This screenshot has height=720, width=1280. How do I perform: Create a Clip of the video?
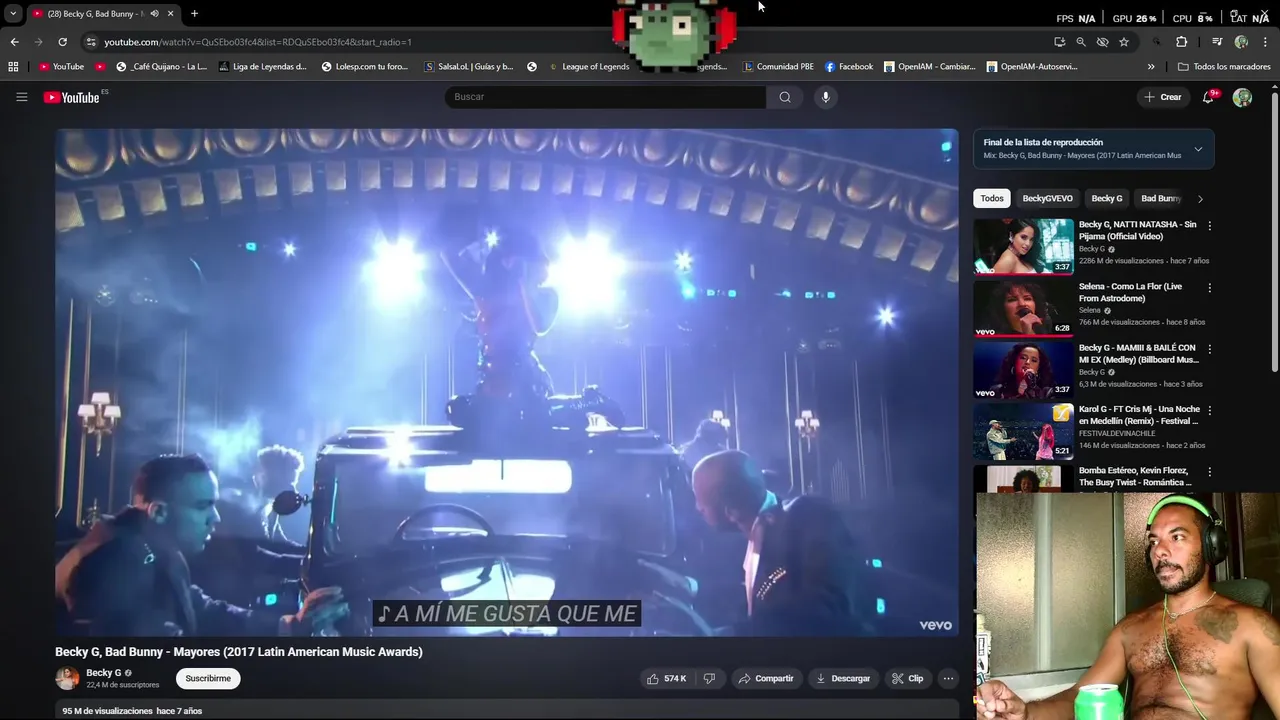[x=908, y=678]
